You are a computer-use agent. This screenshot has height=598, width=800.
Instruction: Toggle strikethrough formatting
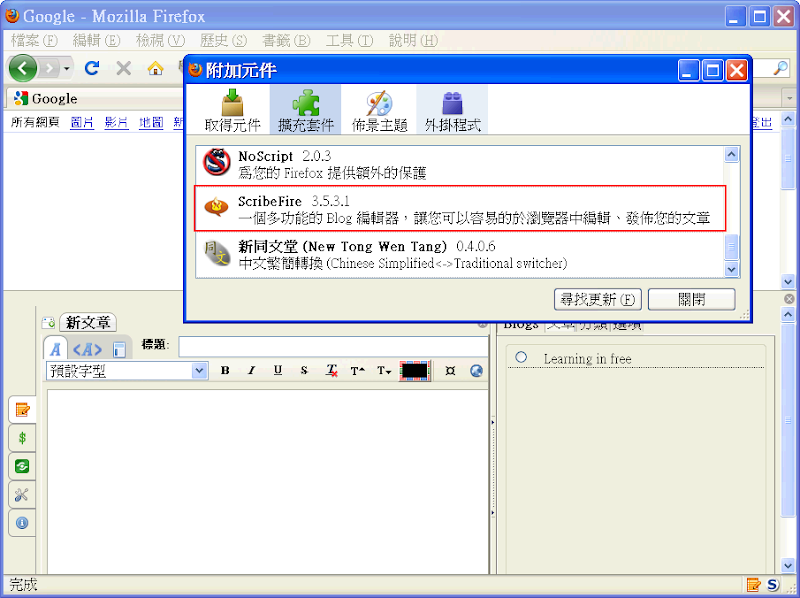point(304,371)
